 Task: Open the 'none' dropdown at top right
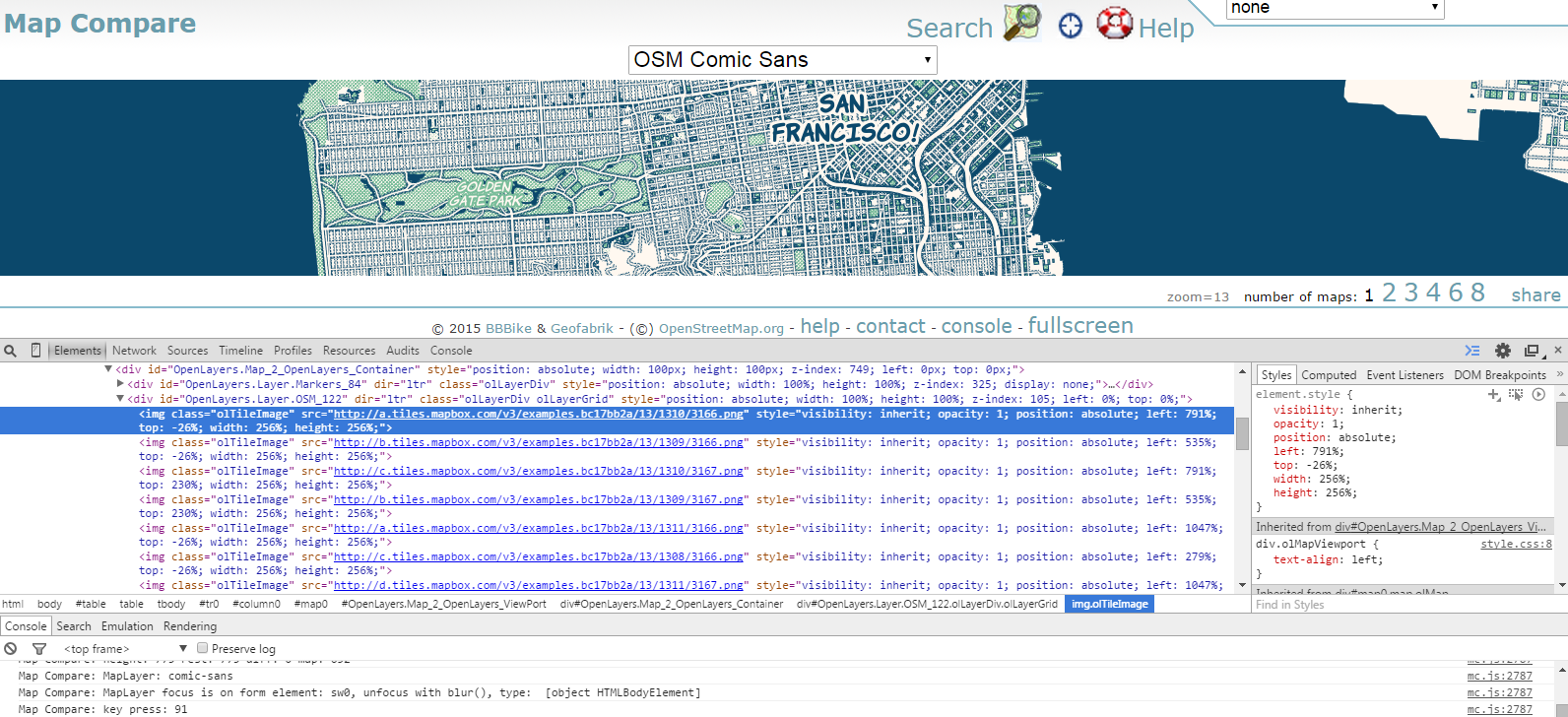click(x=1335, y=9)
